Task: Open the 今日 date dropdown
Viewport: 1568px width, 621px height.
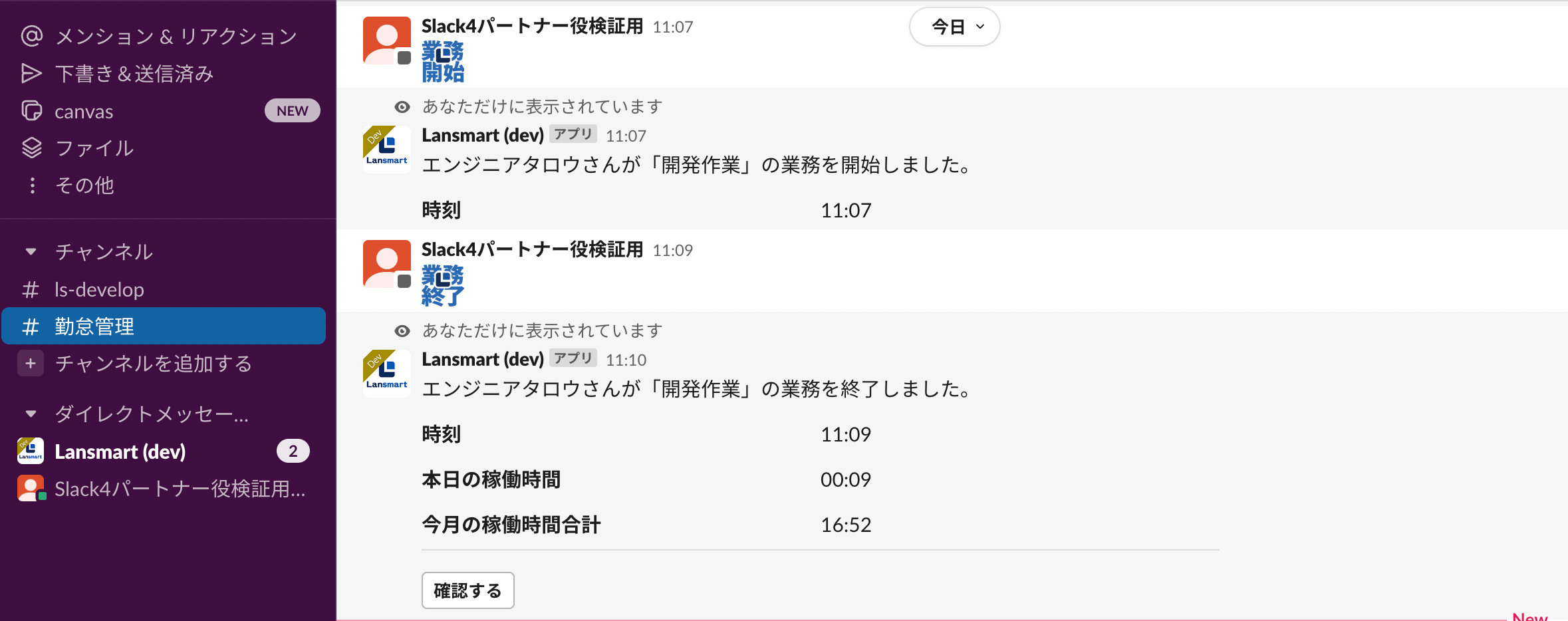Action: point(954,27)
